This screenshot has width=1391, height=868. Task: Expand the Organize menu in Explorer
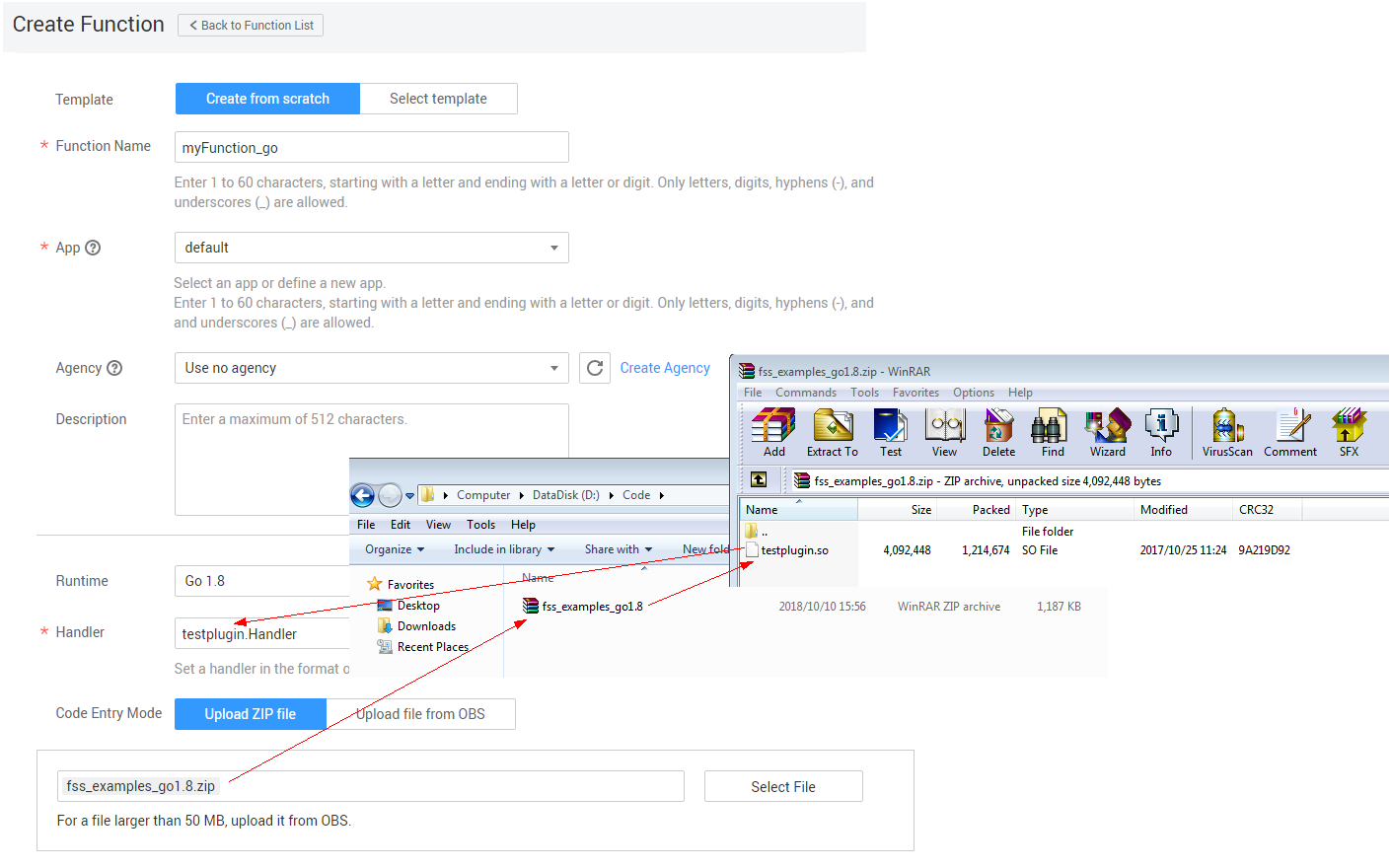(395, 549)
